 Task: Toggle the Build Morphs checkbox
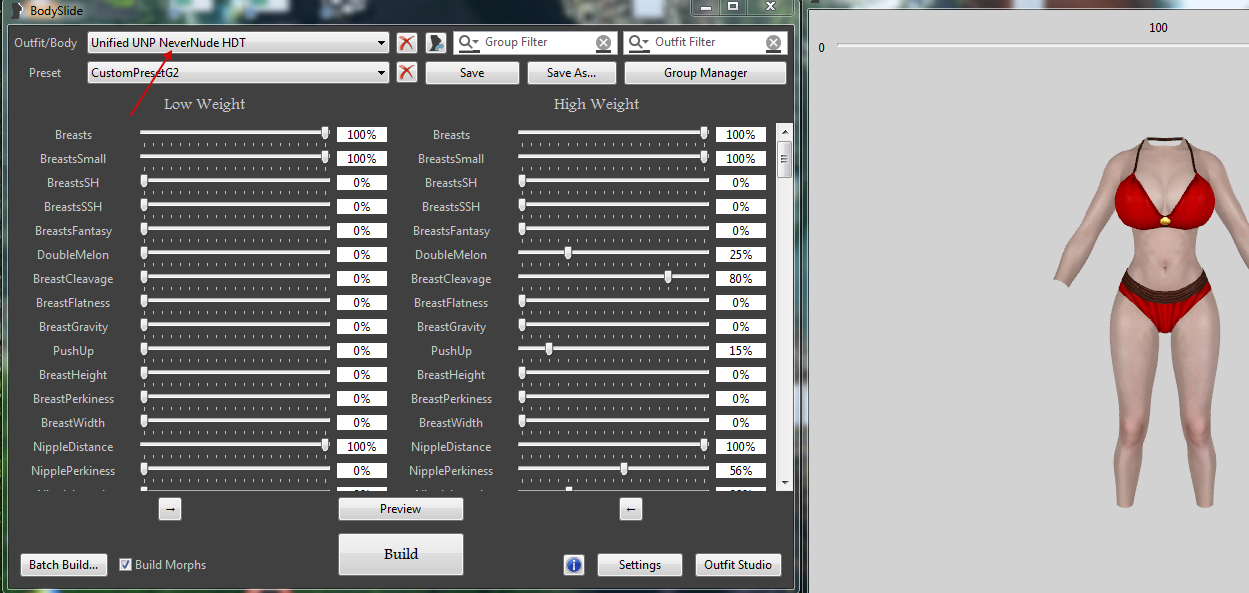click(125, 565)
